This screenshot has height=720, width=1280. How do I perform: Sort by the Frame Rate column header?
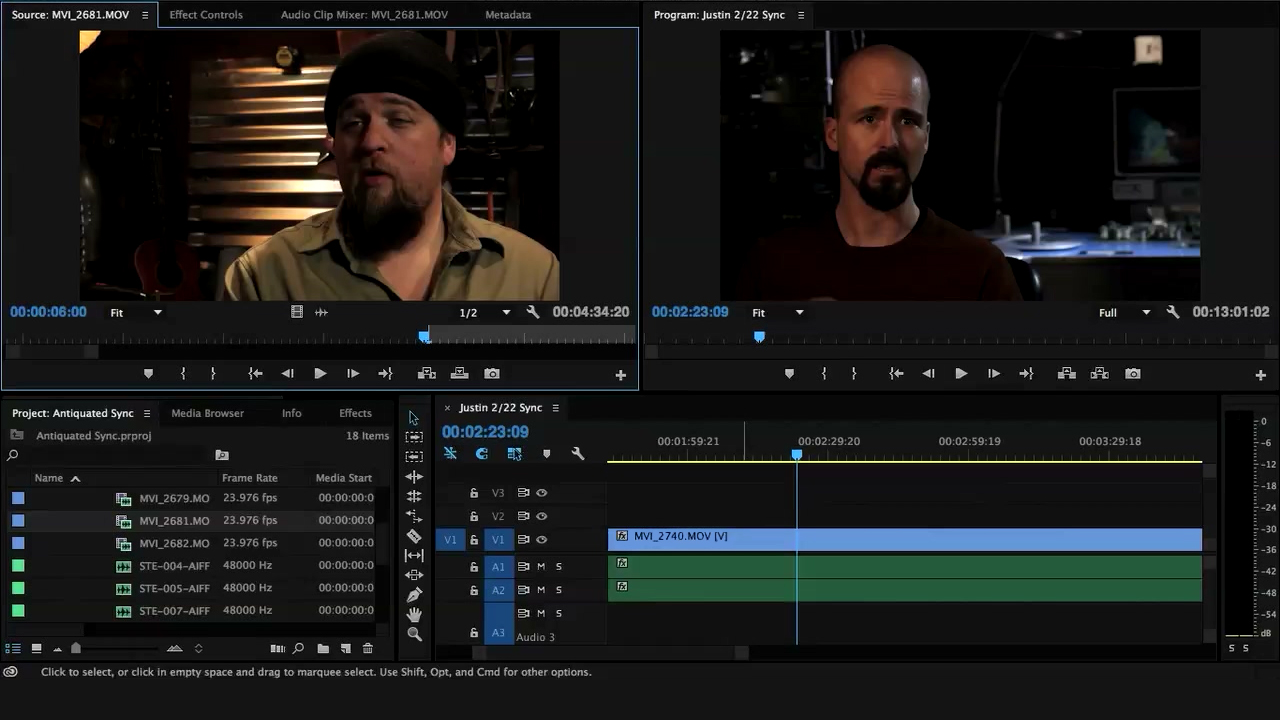click(250, 478)
